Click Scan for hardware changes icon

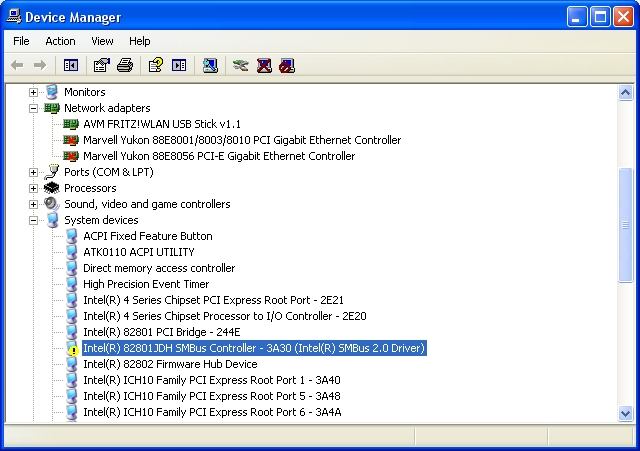pos(210,65)
